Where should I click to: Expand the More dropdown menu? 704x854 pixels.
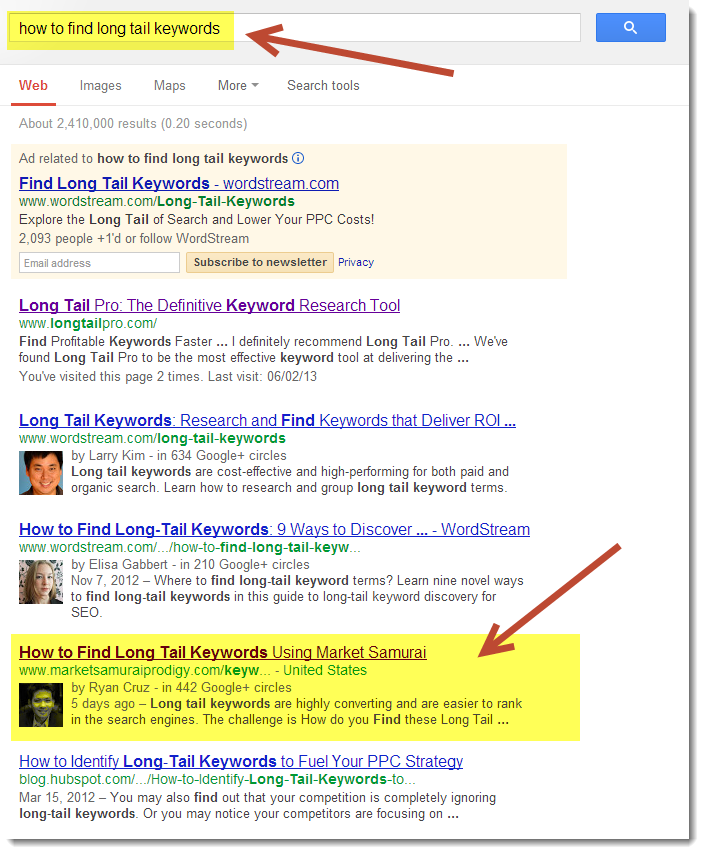pyautogui.click(x=238, y=86)
